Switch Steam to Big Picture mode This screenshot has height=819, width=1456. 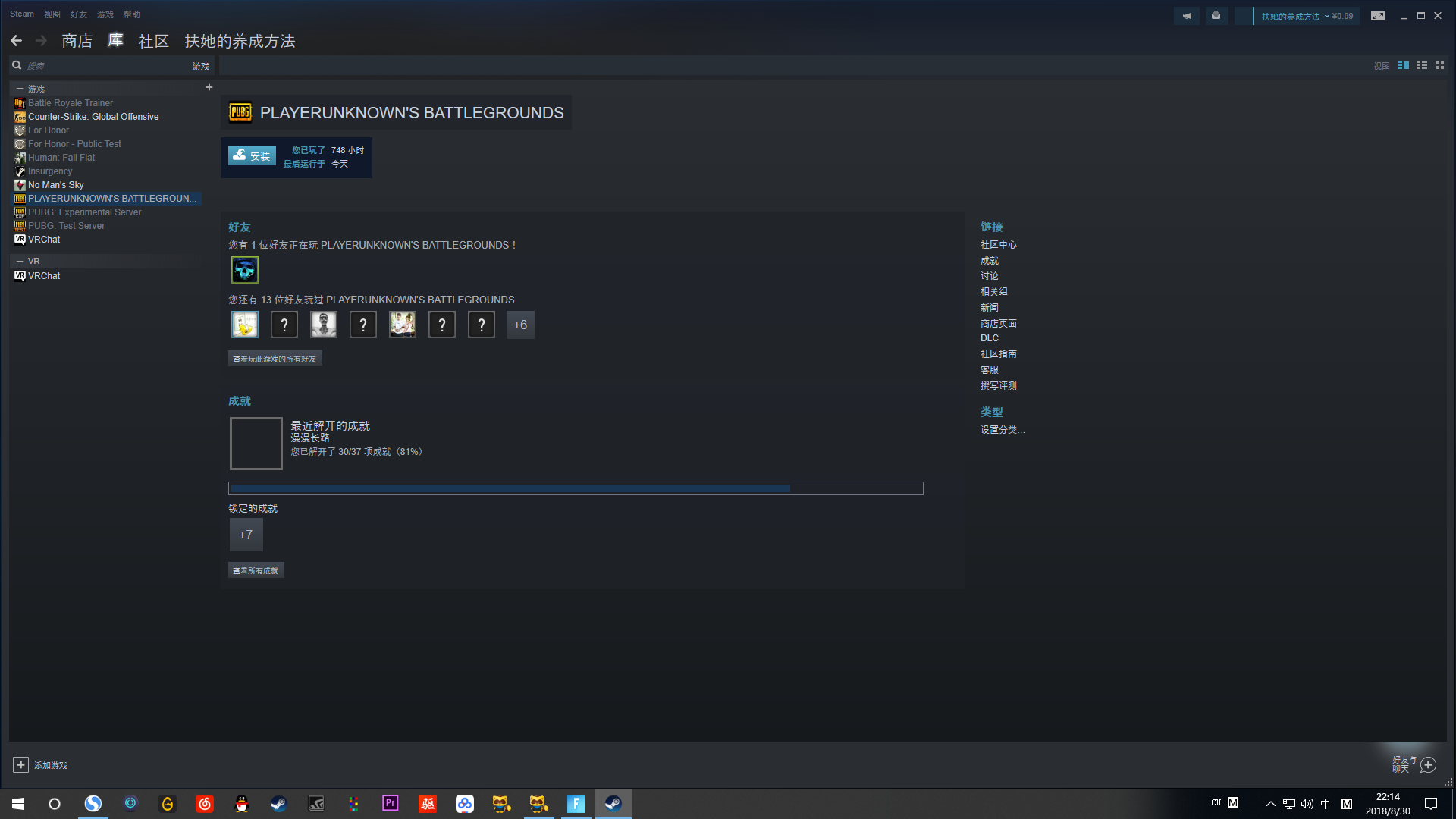pyautogui.click(x=1378, y=16)
